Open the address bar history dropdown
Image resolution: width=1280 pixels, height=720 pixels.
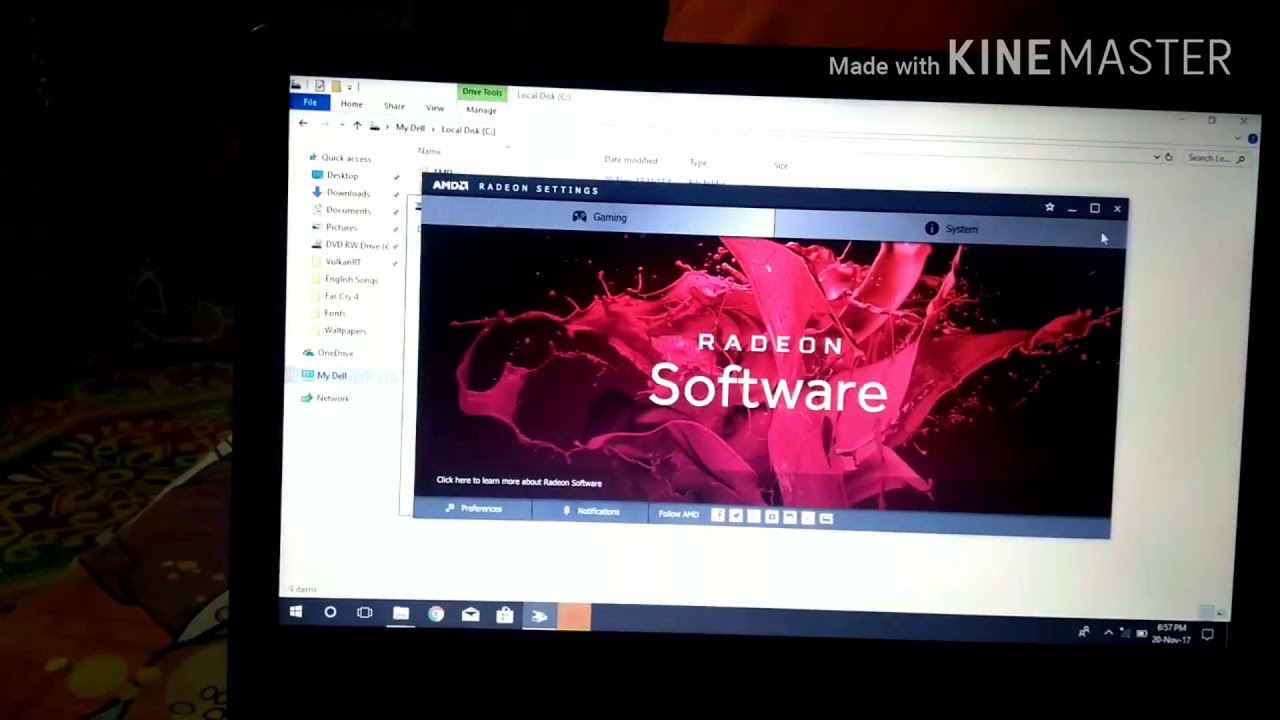(x=1157, y=157)
